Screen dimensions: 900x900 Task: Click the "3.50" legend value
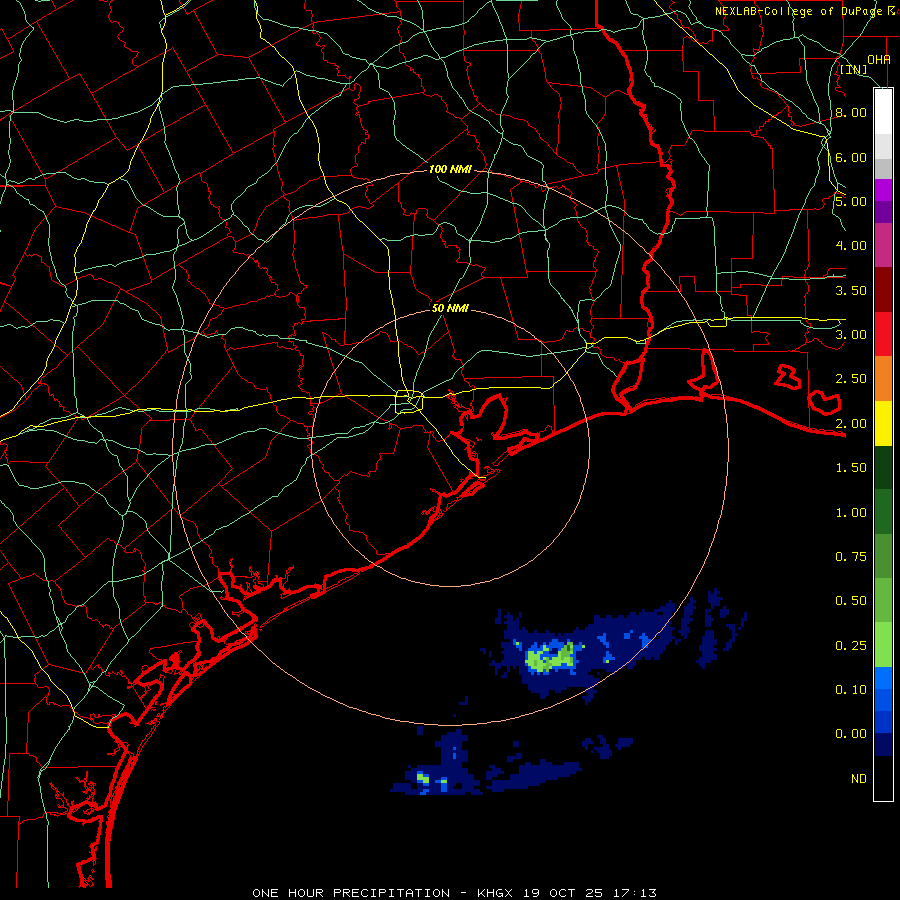pos(851,290)
